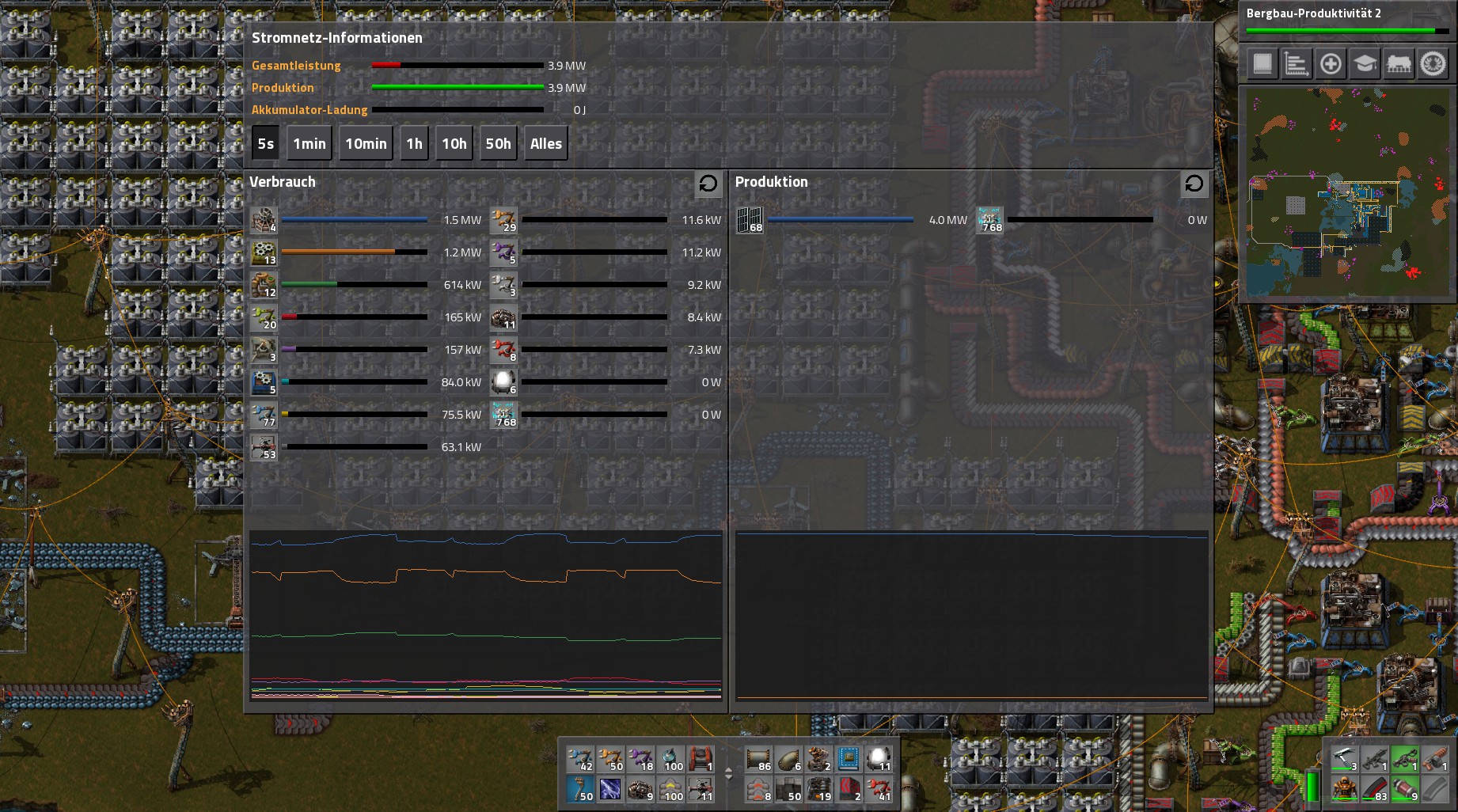This screenshot has height=812, width=1458.
Task: Select the mining drill quickbar slot with 11
Action: (701, 788)
